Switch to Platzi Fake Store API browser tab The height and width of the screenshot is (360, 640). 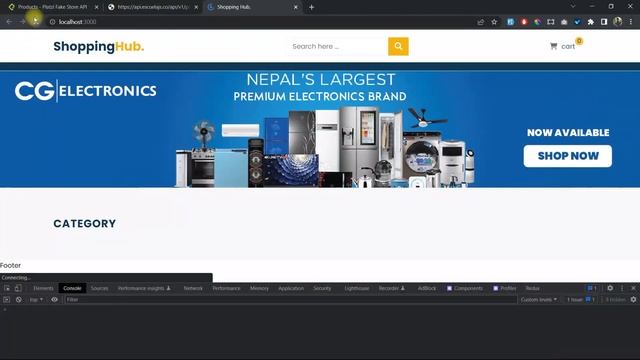[x=53, y=7]
